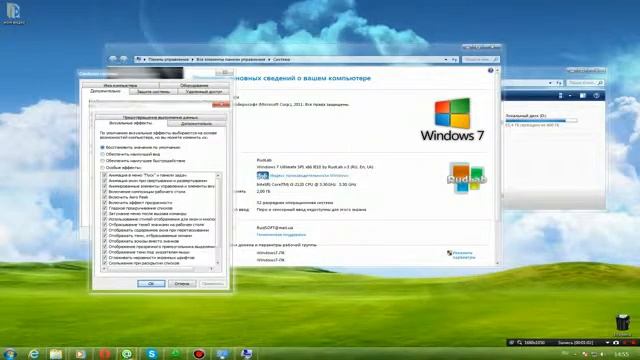Toggle 'Отображение тени под указателем мыши' checkbox
The width and height of the screenshot is (640, 360).
(x=105, y=252)
